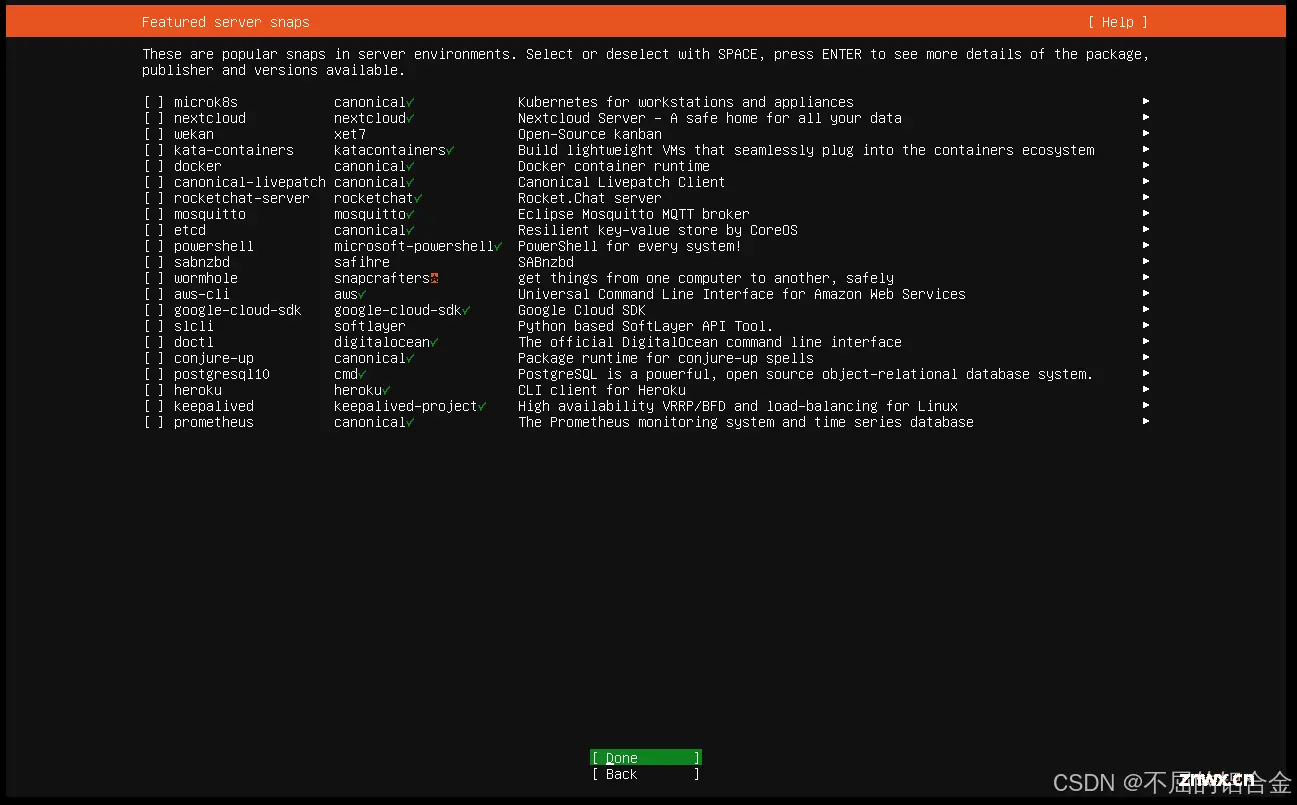The image size is (1297, 805).
Task: Click publisher name xet7
Action: (350, 134)
